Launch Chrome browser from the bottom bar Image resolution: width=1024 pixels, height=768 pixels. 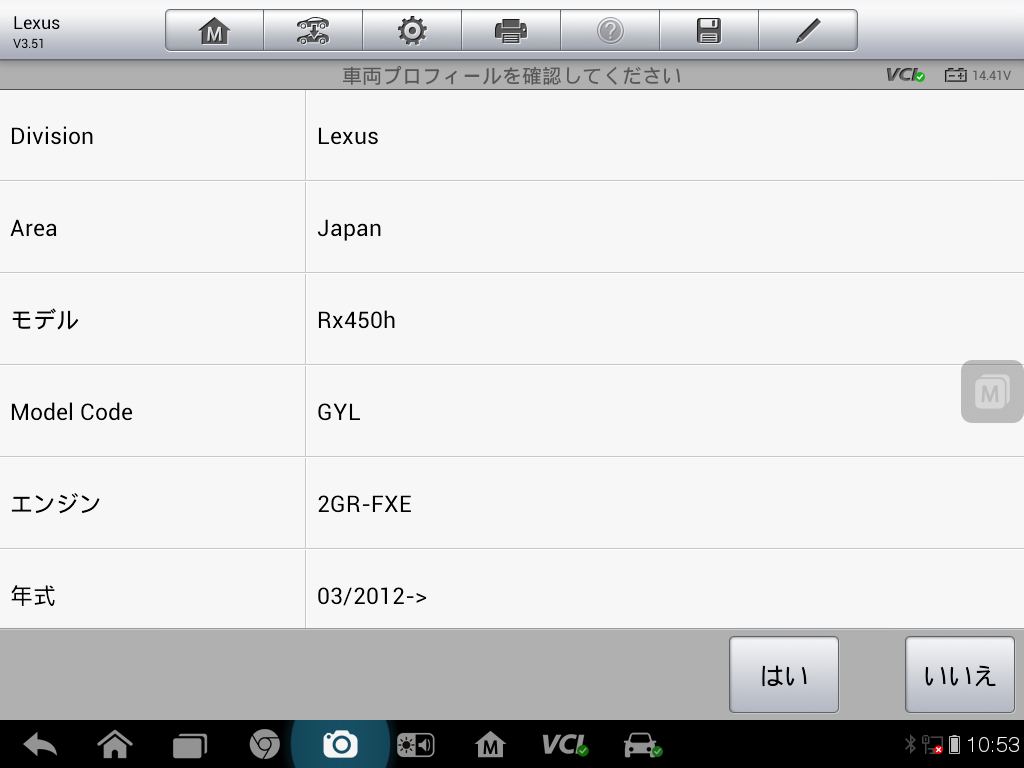click(x=264, y=744)
